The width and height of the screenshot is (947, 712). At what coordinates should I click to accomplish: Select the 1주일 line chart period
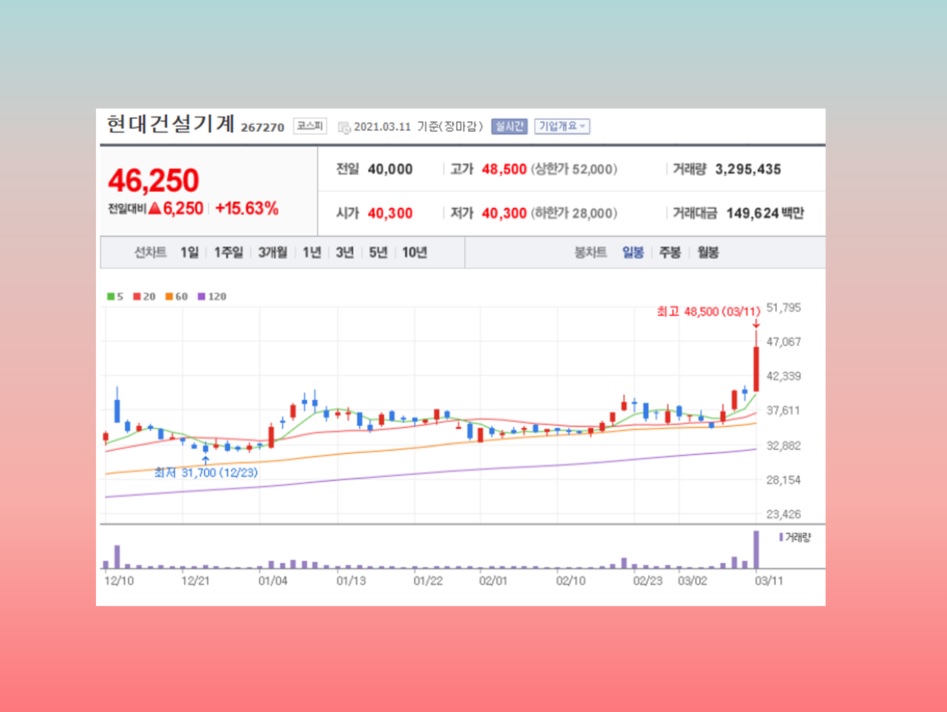coord(228,252)
